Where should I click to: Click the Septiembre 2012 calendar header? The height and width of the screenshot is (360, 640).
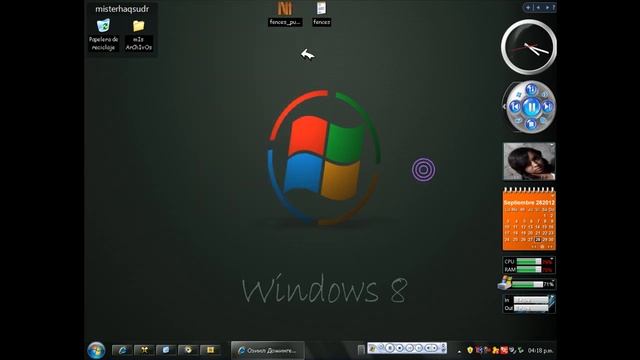pos(529,202)
